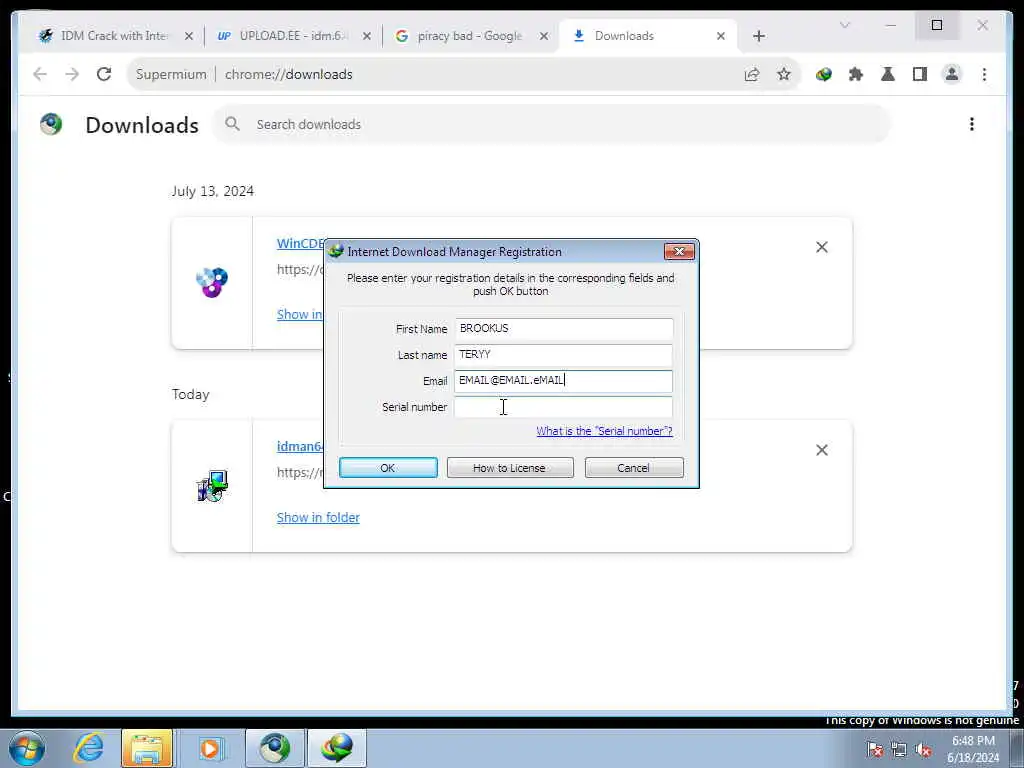Focus the Serial number input field

(563, 407)
